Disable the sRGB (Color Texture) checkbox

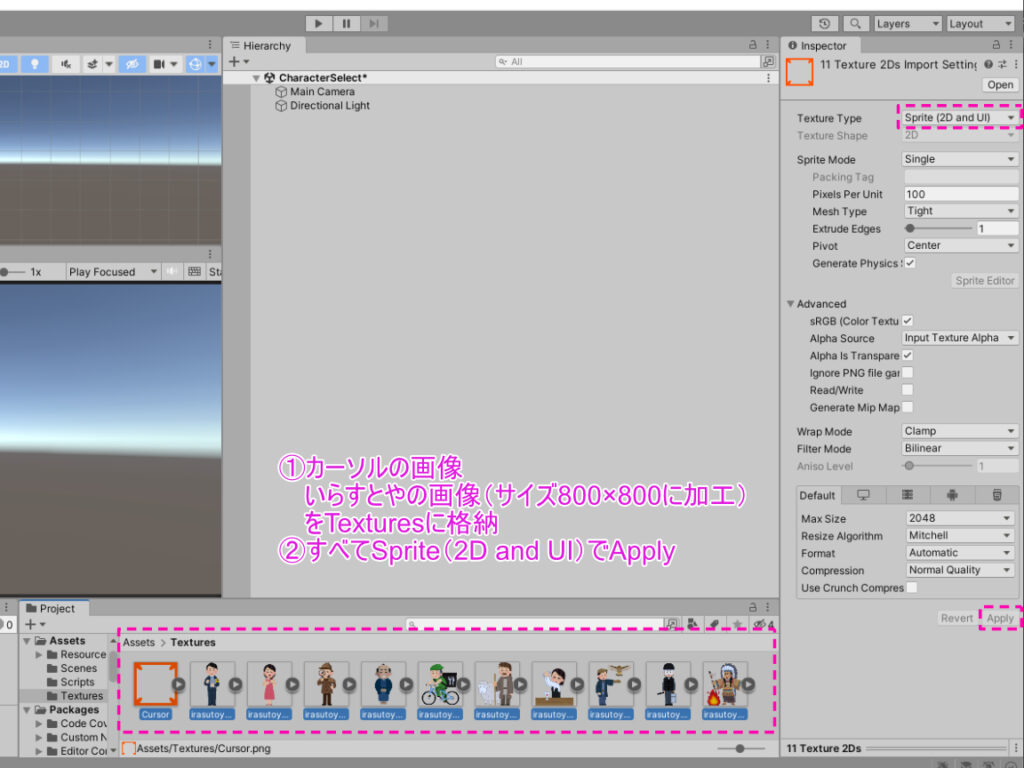click(908, 320)
